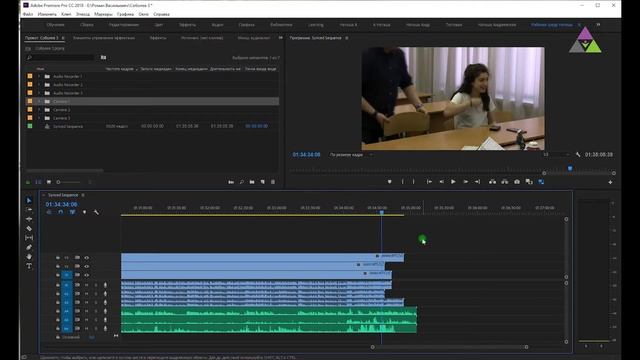Play the sequence in Program monitor
The image size is (640, 360).
click(453, 182)
